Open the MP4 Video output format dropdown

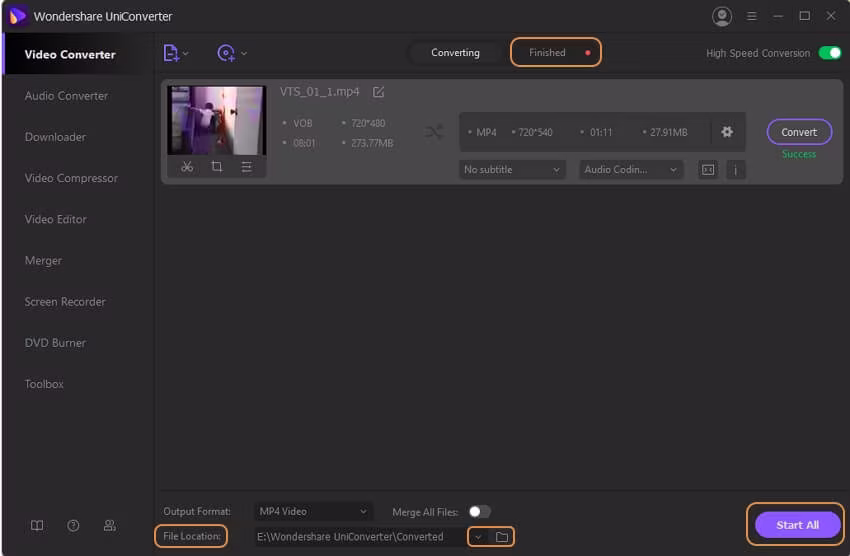(x=313, y=512)
